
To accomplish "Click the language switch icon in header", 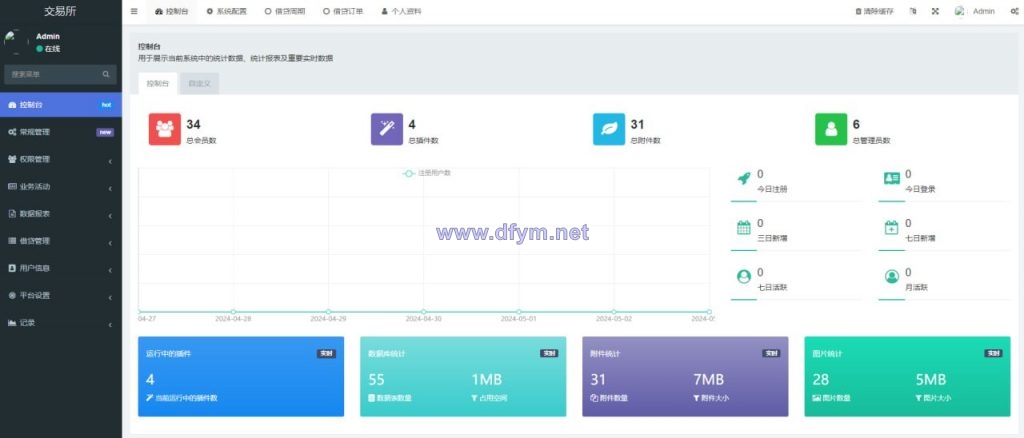I will (913, 11).
